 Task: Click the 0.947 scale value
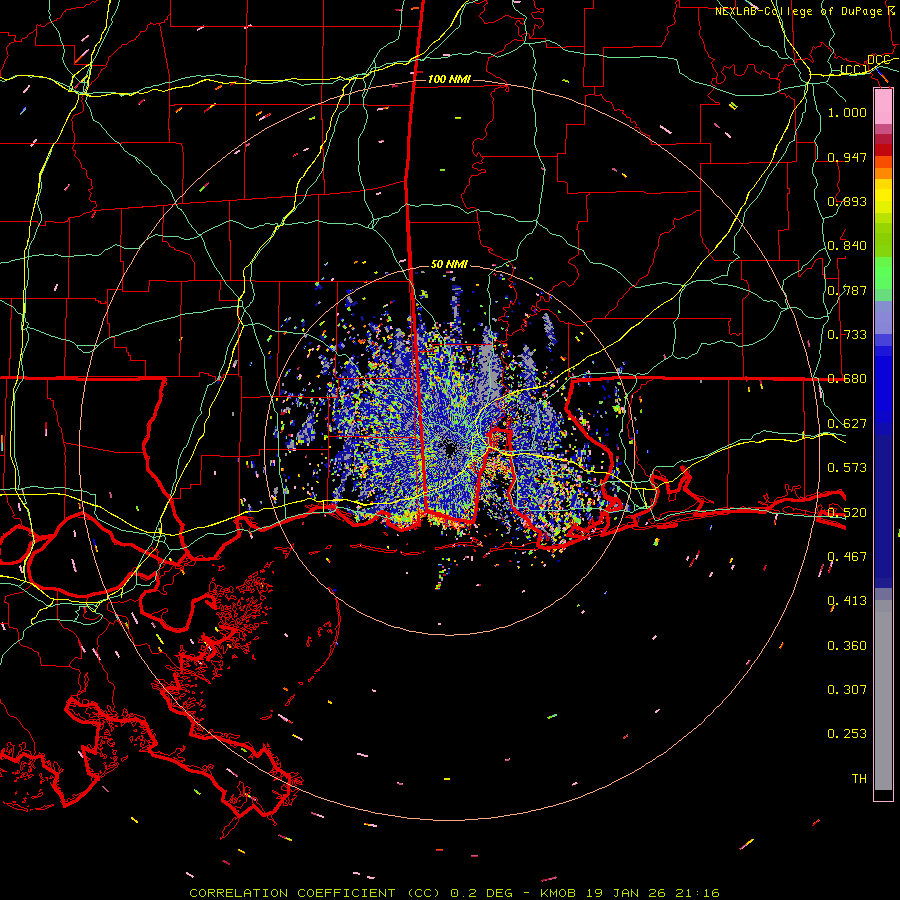[847, 157]
